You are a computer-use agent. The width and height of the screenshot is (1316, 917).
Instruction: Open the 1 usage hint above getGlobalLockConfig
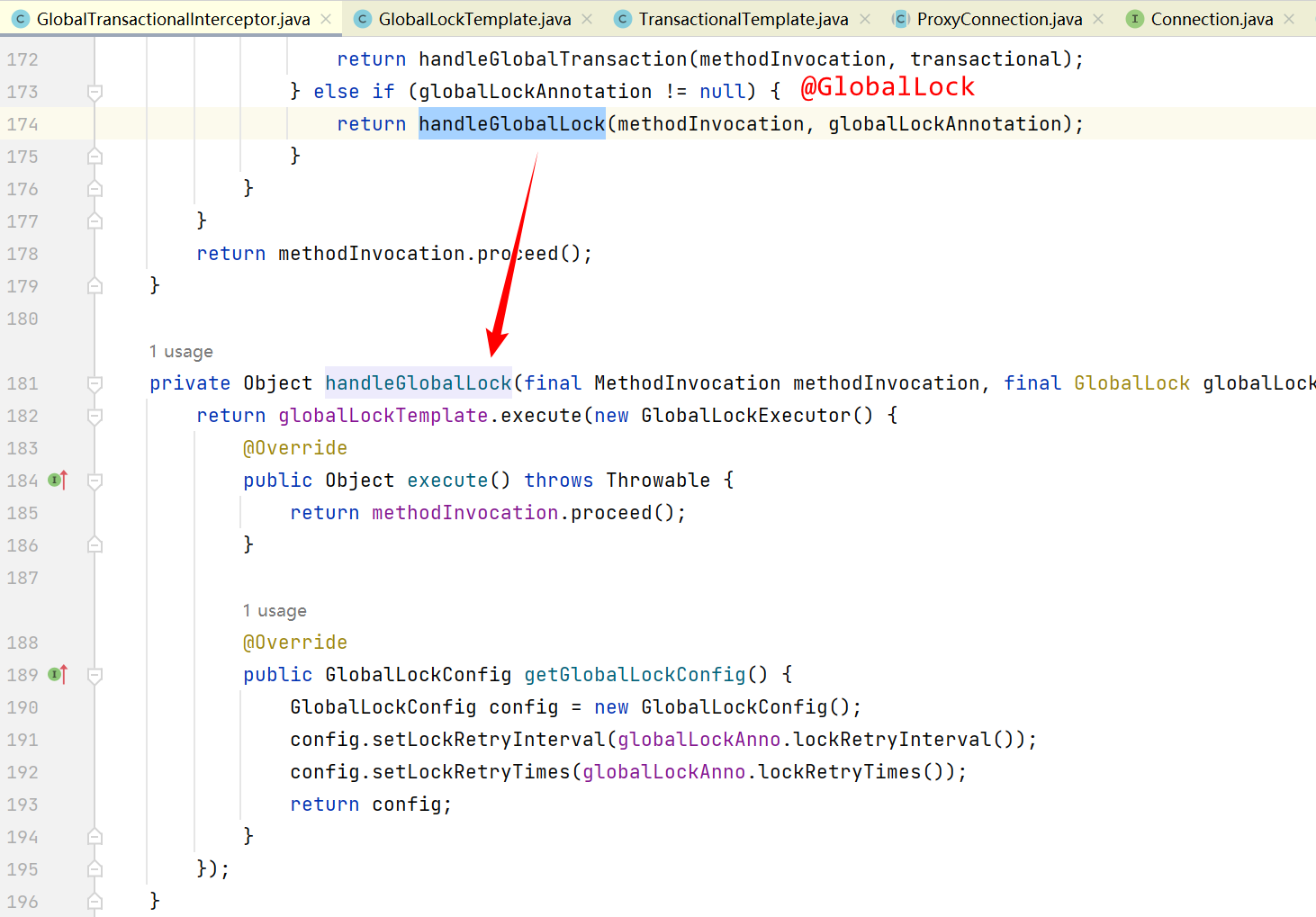[275, 611]
